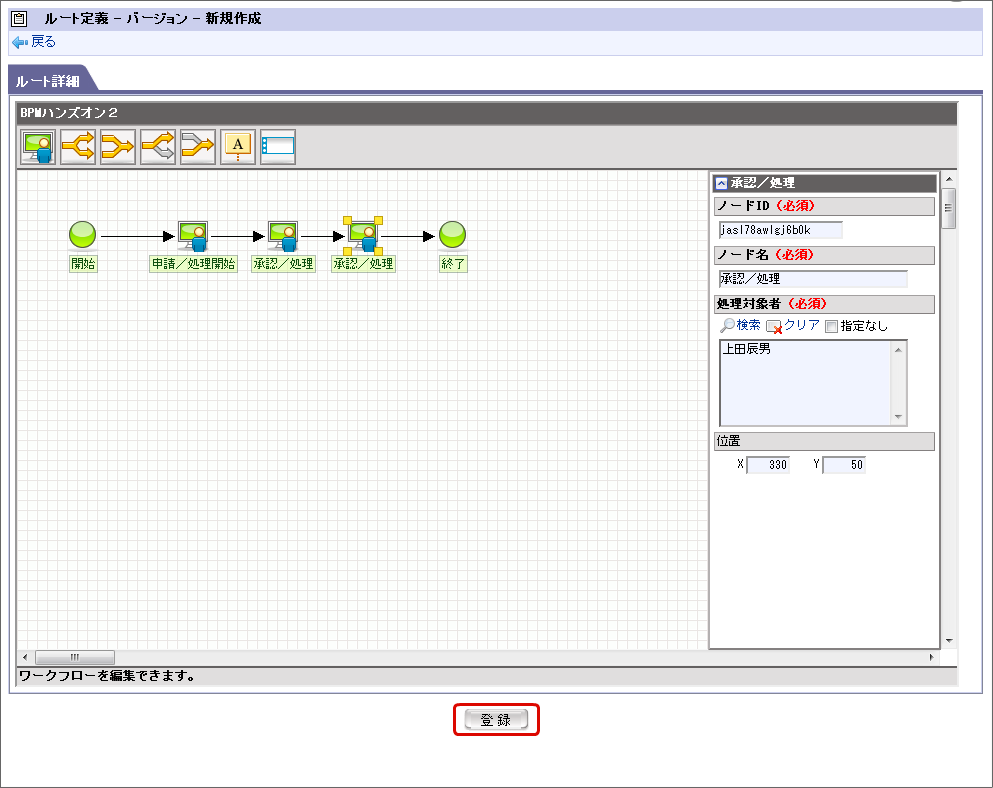Image resolution: width=993 pixels, height=788 pixels.
Task: Click the ノード名 (必須) header
Action: (824, 255)
